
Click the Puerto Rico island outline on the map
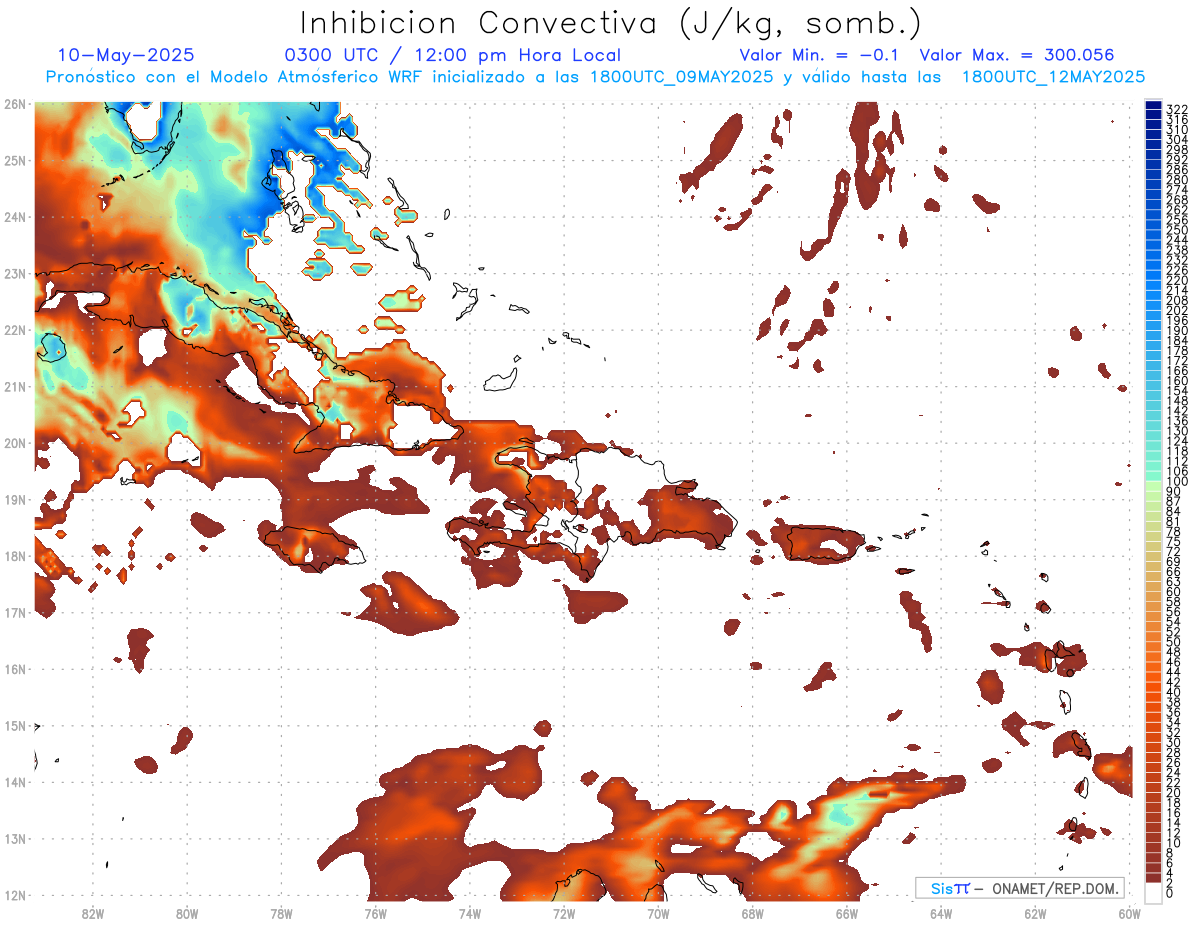(x=824, y=543)
